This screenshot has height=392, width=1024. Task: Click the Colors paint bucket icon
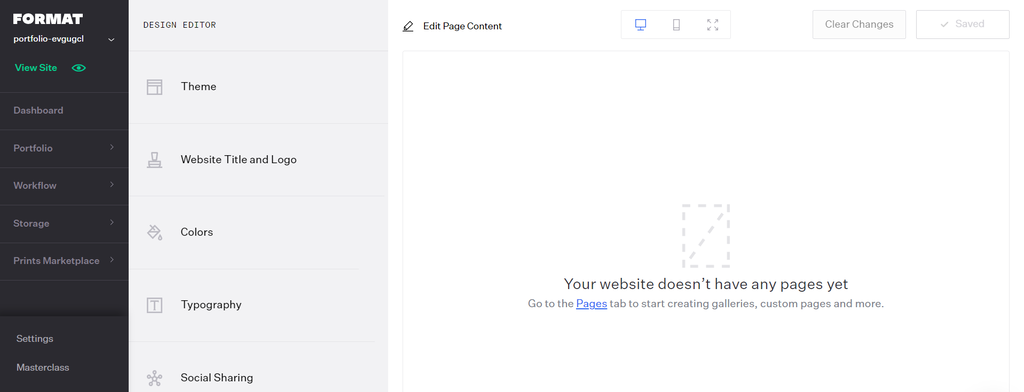point(155,233)
